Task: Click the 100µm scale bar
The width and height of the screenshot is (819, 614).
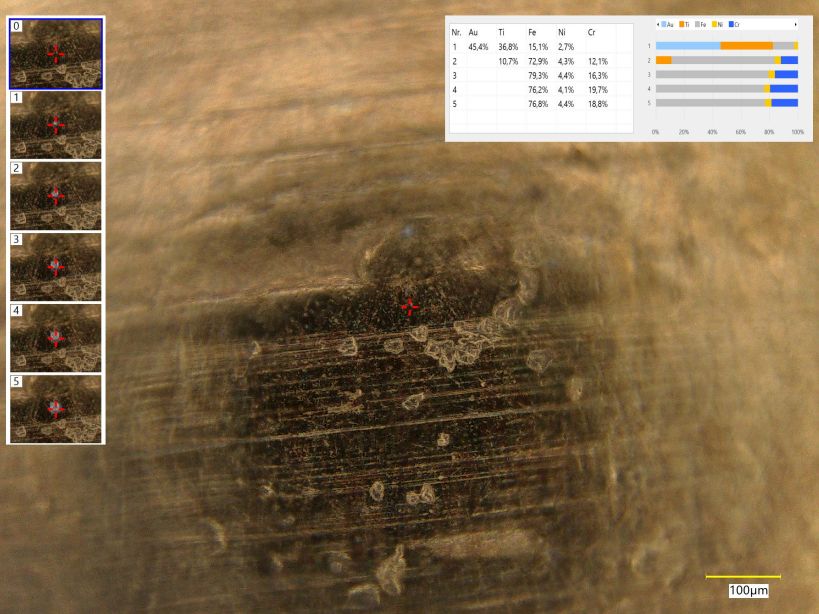Action: 743,577
